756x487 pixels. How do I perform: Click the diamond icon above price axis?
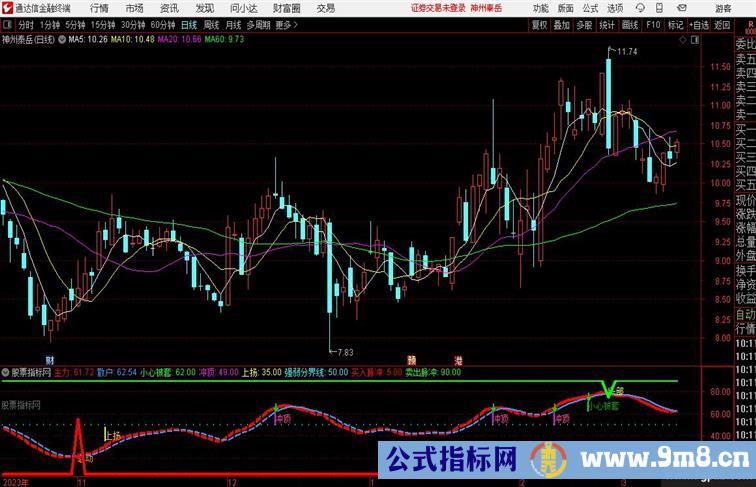[x=683, y=40]
